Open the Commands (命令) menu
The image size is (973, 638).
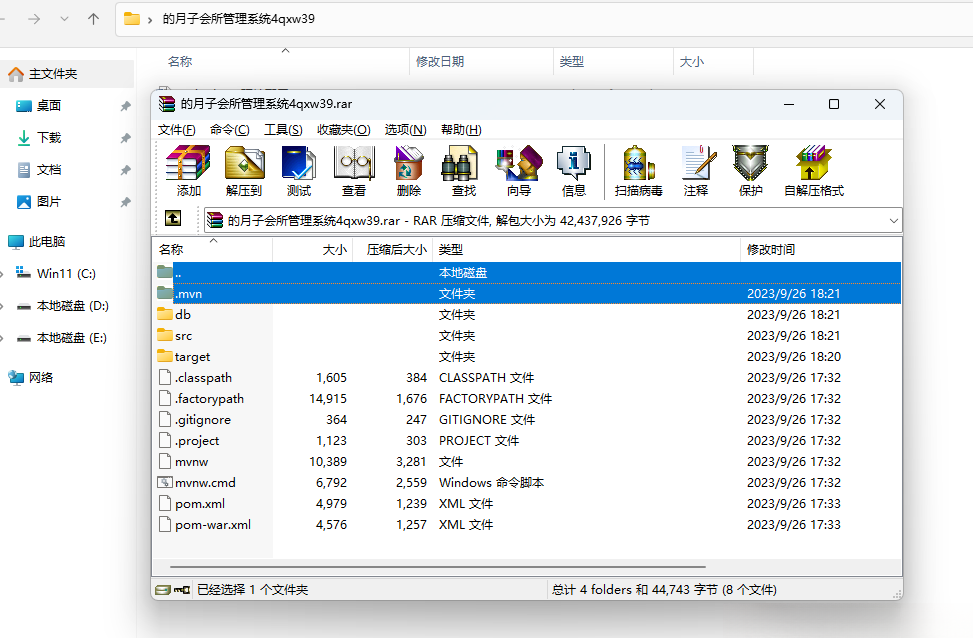point(230,130)
